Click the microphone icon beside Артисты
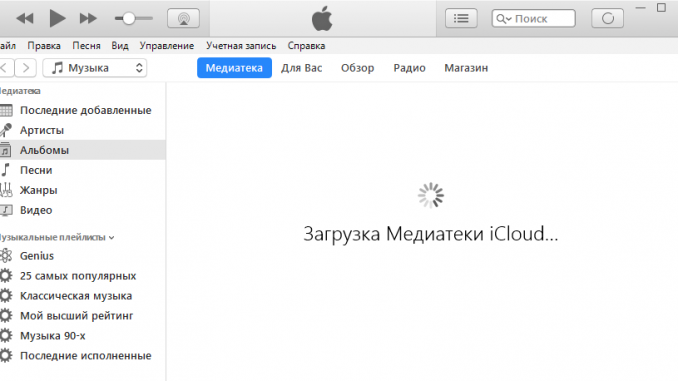678x381 pixels. coord(6,130)
